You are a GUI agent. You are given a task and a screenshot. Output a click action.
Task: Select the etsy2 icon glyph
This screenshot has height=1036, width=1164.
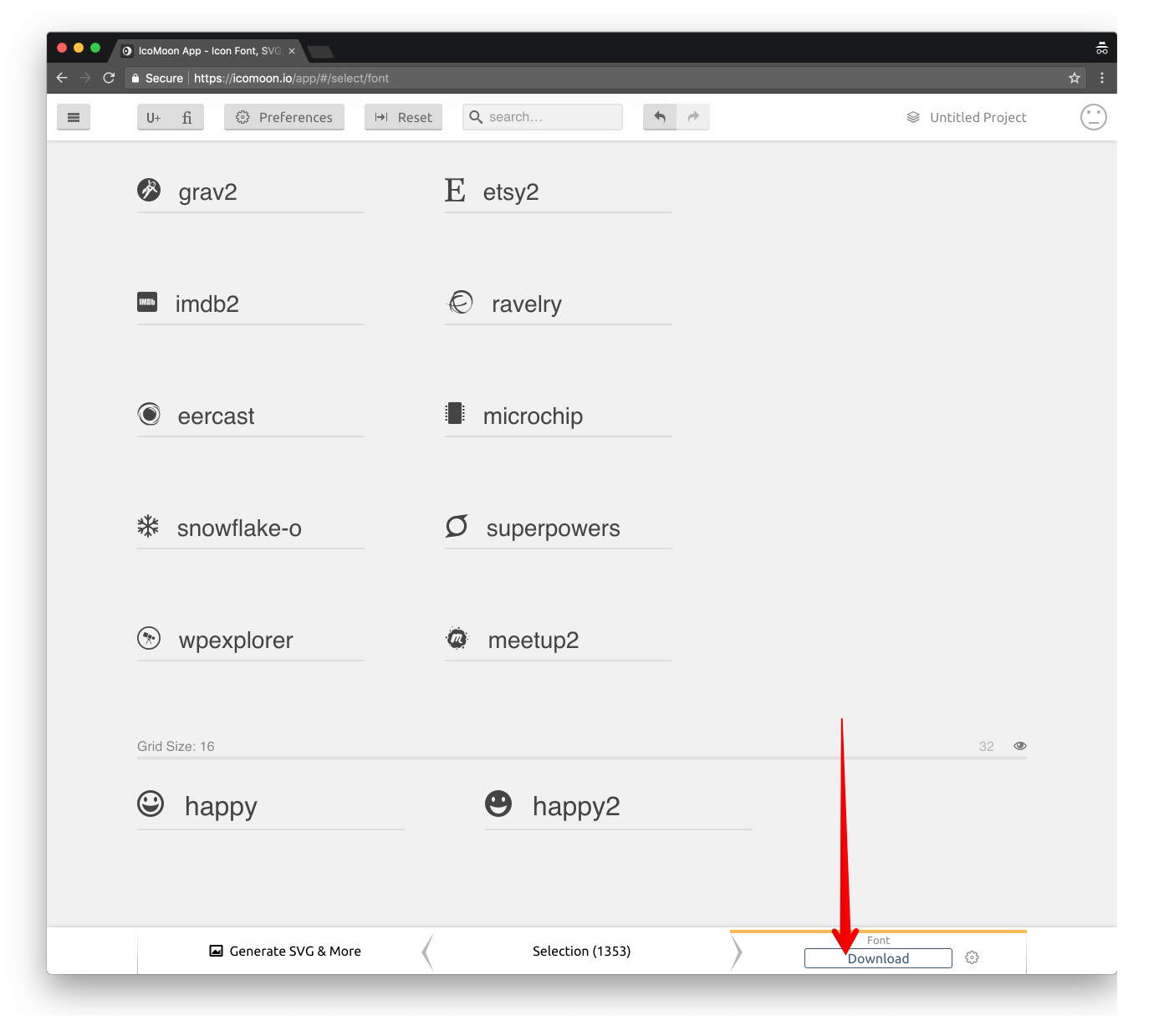pyautogui.click(x=455, y=190)
